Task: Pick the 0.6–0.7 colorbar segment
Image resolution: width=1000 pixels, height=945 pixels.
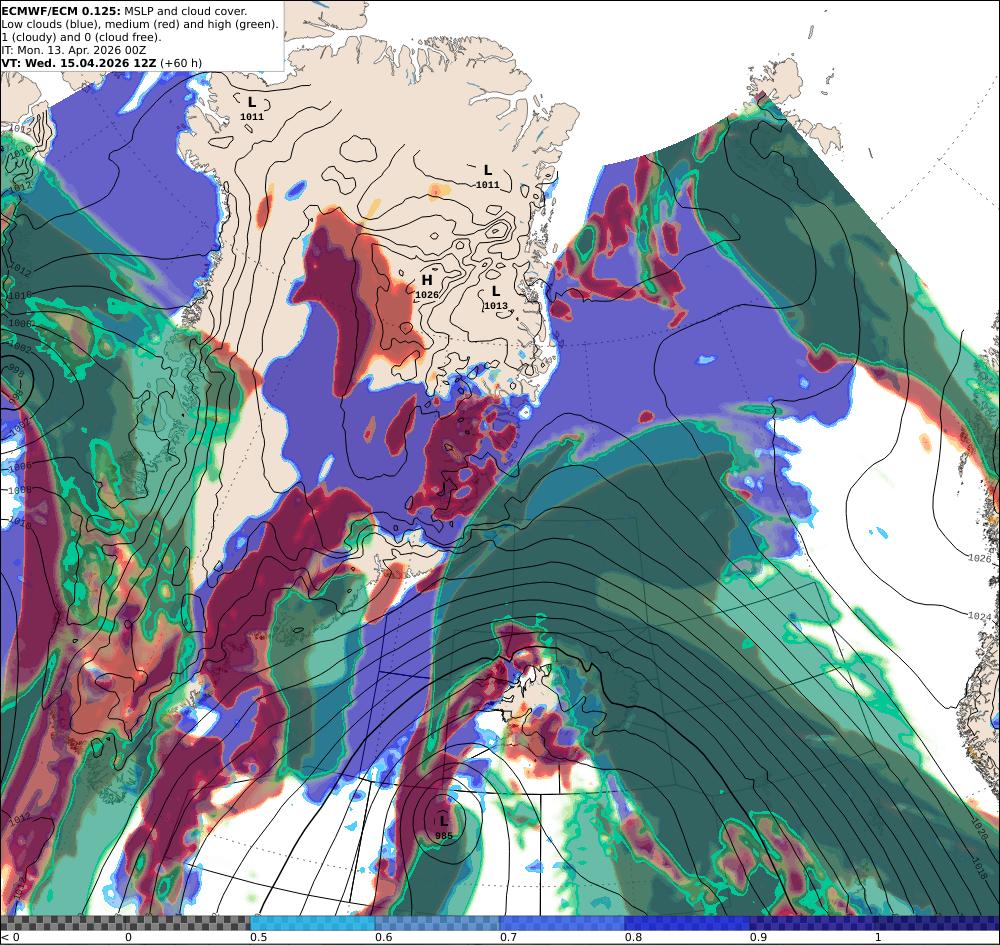Action: 437,923
